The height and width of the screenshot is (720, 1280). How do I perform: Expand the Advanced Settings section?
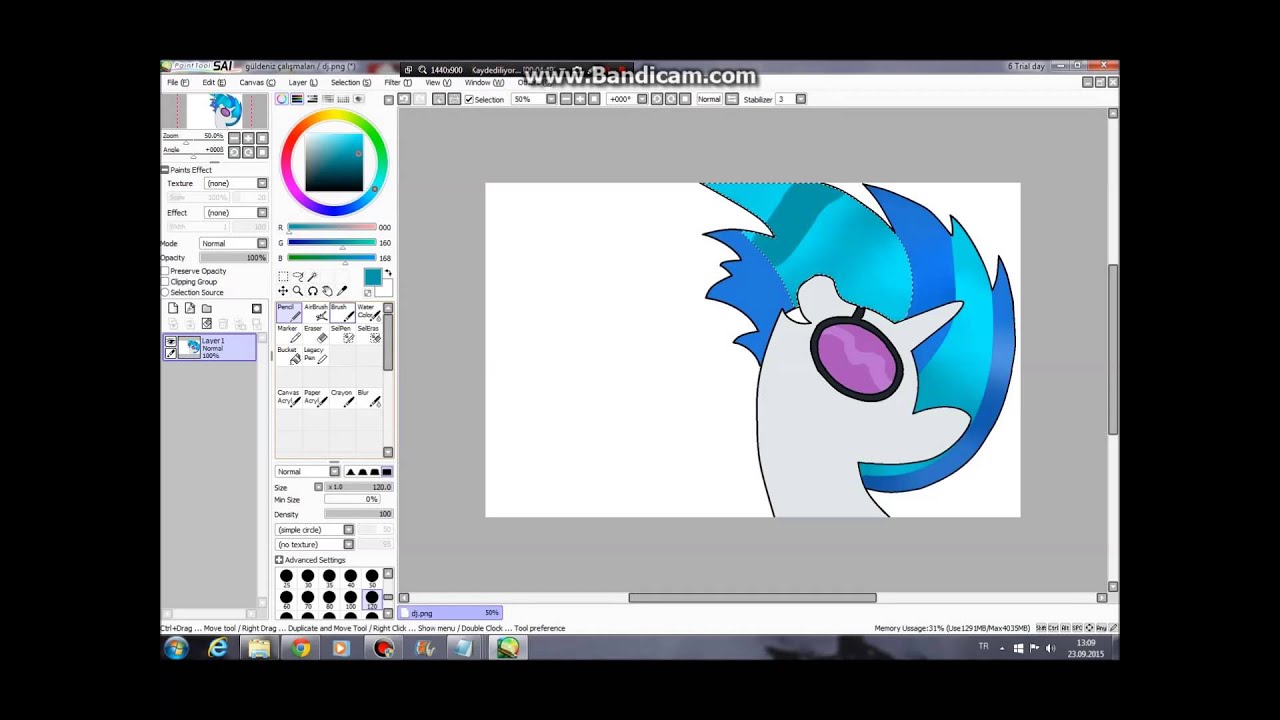(279, 560)
